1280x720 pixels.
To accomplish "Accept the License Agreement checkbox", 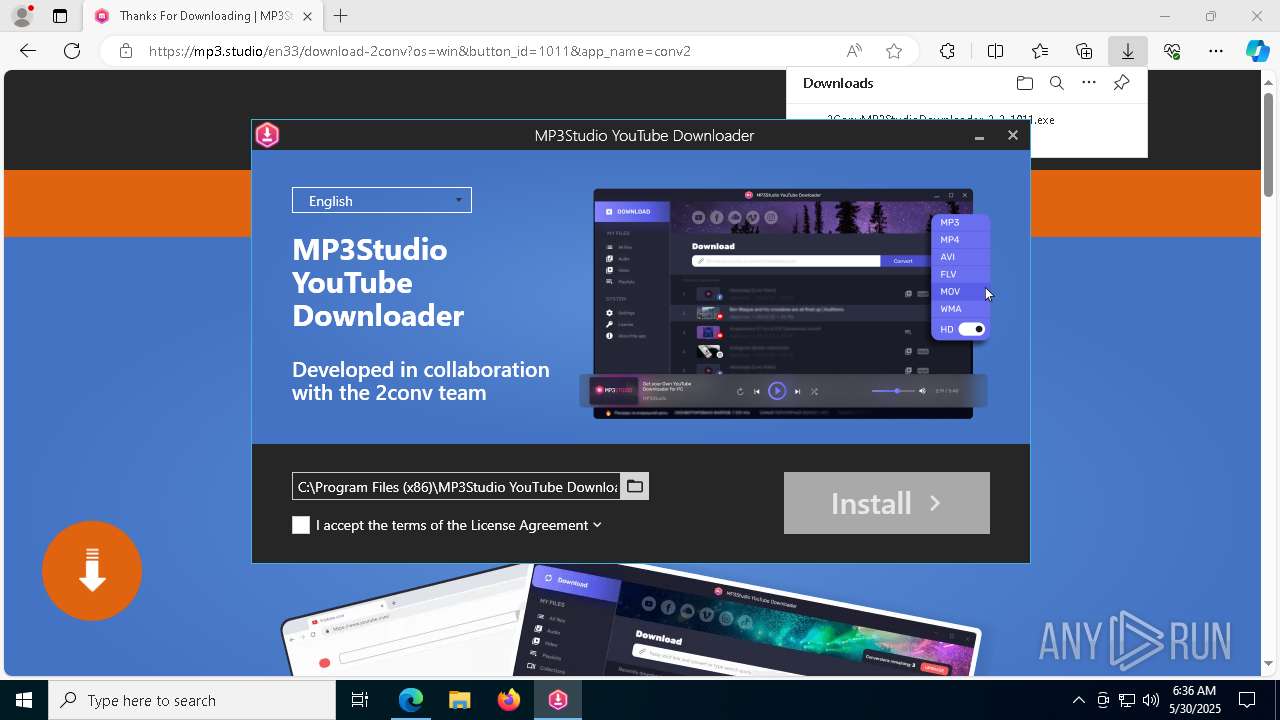I will coord(301,525).
